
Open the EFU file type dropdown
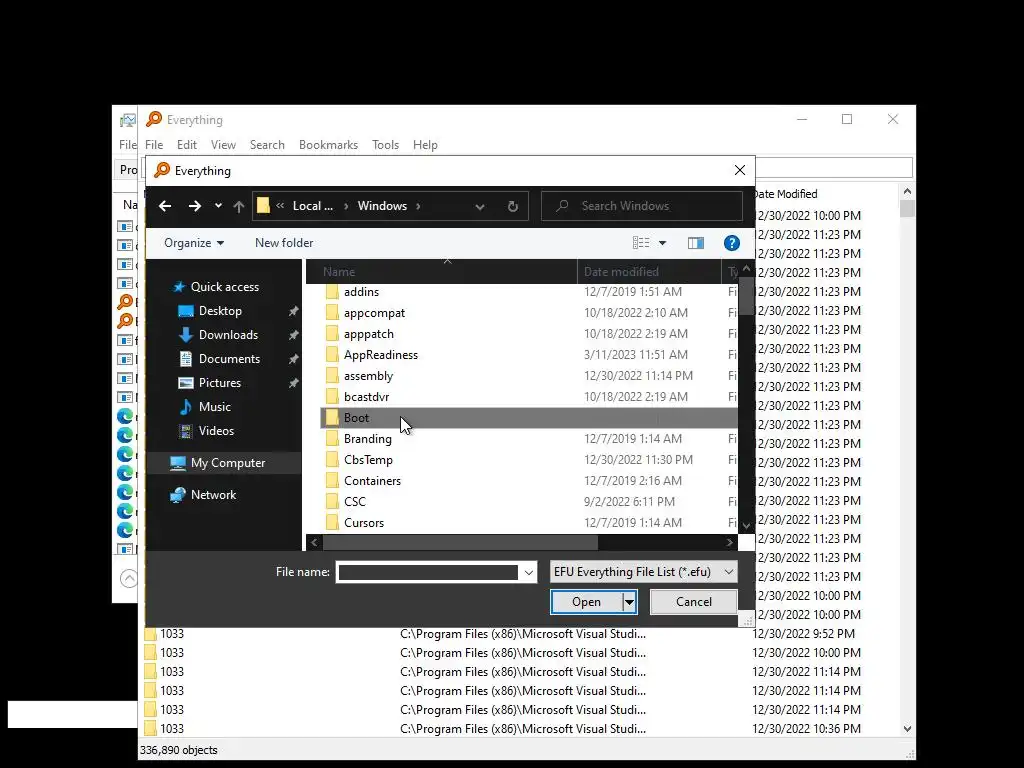click(x=644, y=572)
